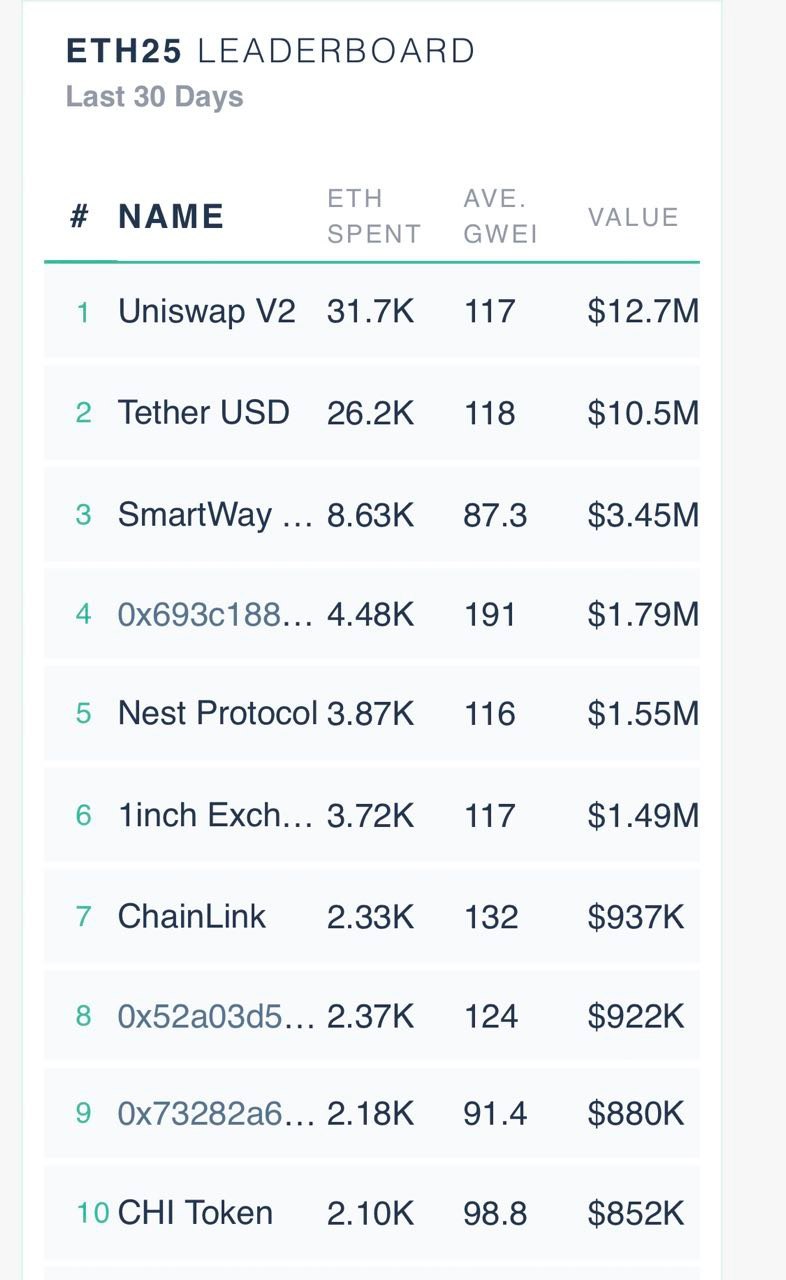
Task: Select the CHI Token entry
Action: point(195,1213)
